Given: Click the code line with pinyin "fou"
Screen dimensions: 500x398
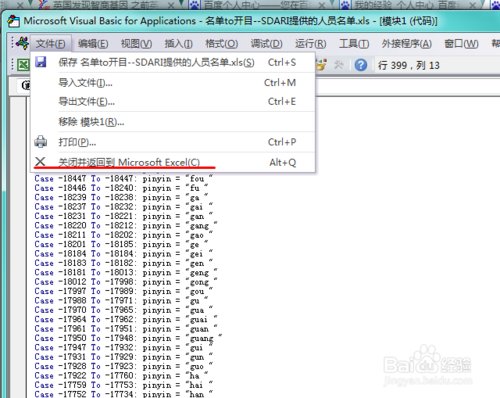Looking at the screenshot, I should pyautogui.click(x=124, y=179).
